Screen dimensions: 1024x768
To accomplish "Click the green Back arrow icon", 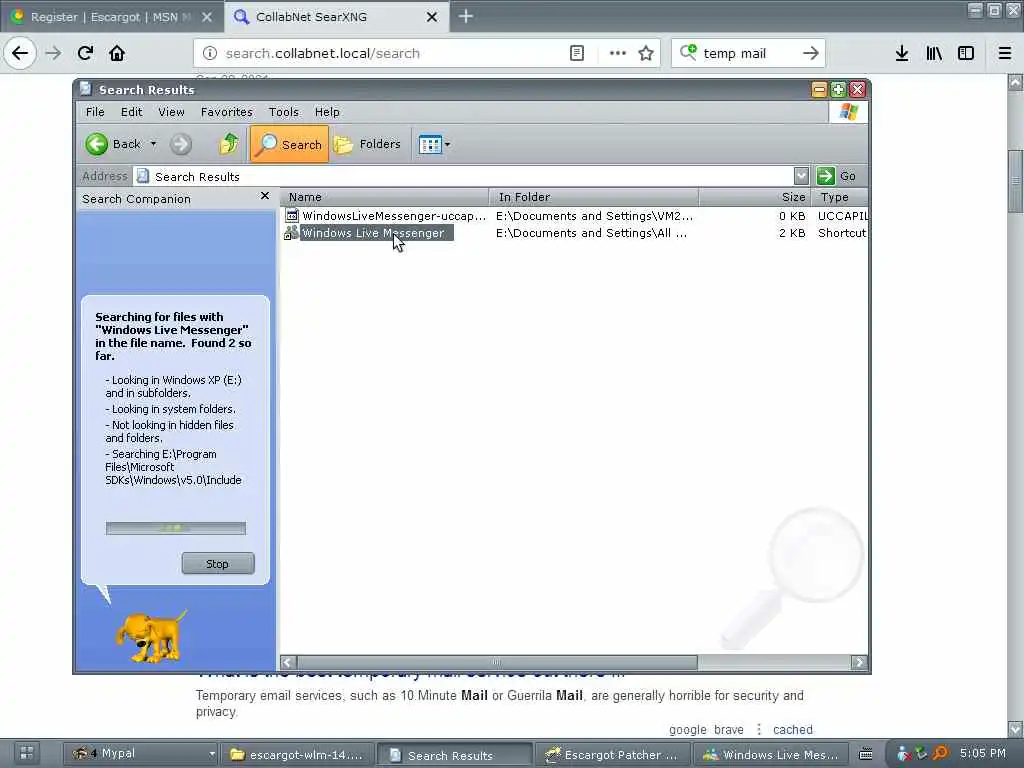I will tap(97, 144).
